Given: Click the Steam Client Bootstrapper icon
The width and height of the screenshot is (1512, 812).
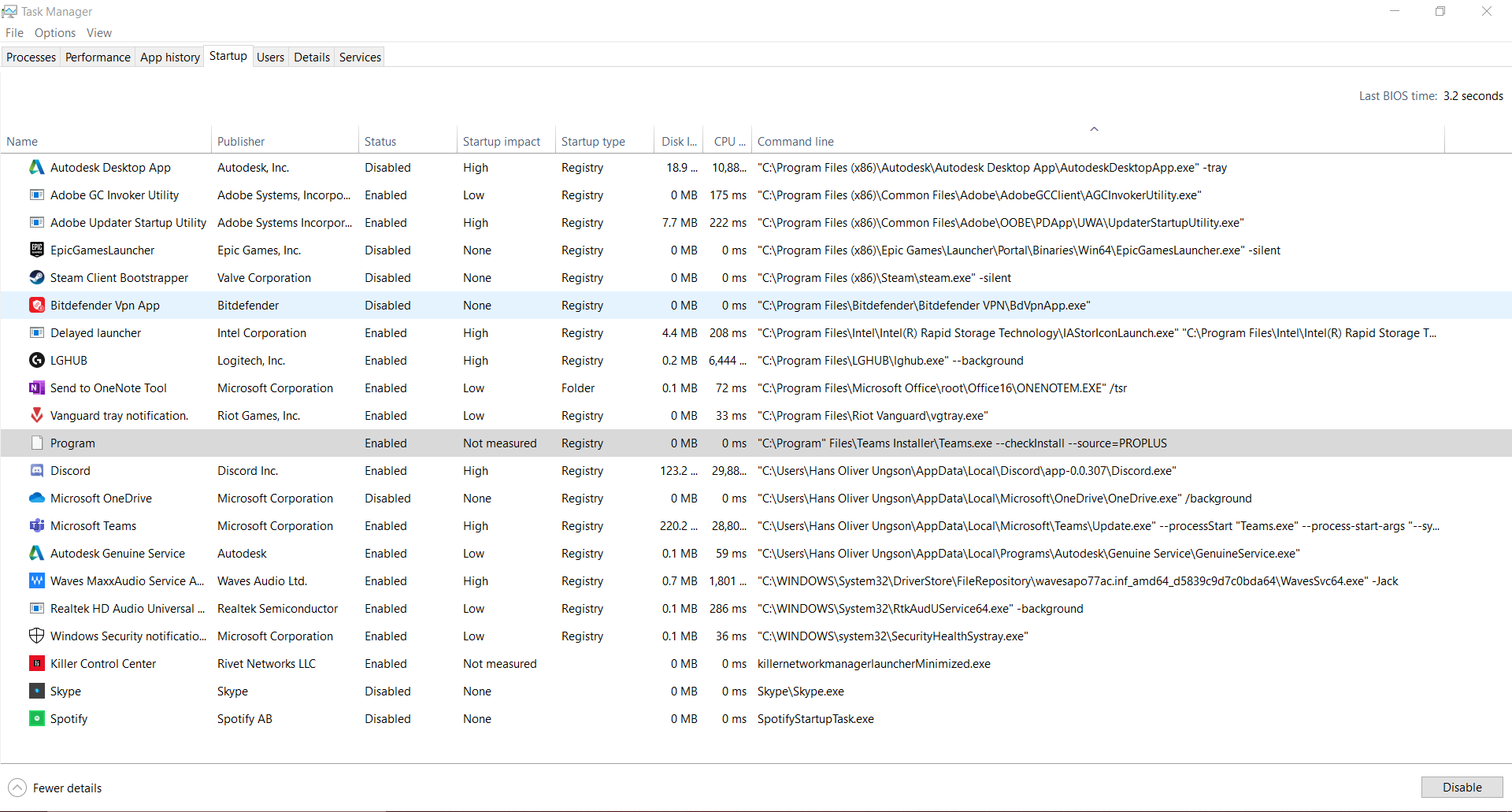Looking at the screenshot, I should tap(36, 278).
